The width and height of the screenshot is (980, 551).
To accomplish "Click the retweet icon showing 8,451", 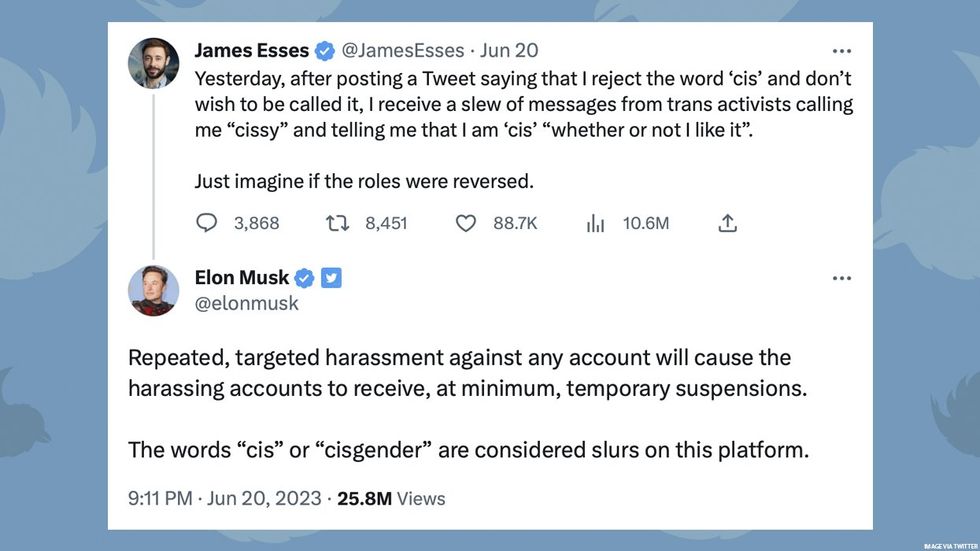I will pos(337,224).
